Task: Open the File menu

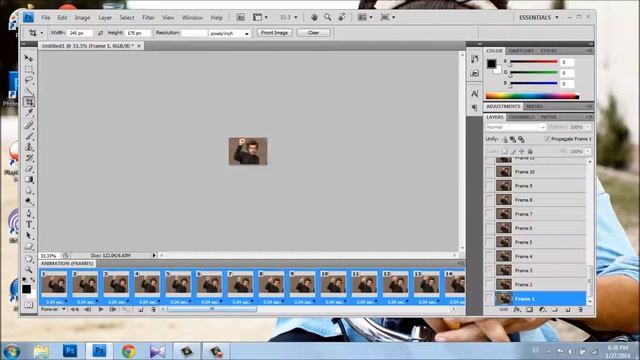Action: click(x=46, y=18)
